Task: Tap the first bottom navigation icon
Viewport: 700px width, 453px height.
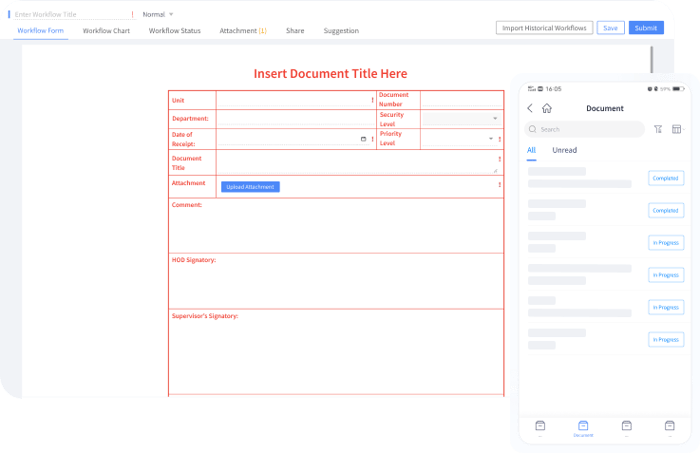Action: click(540, 426)
